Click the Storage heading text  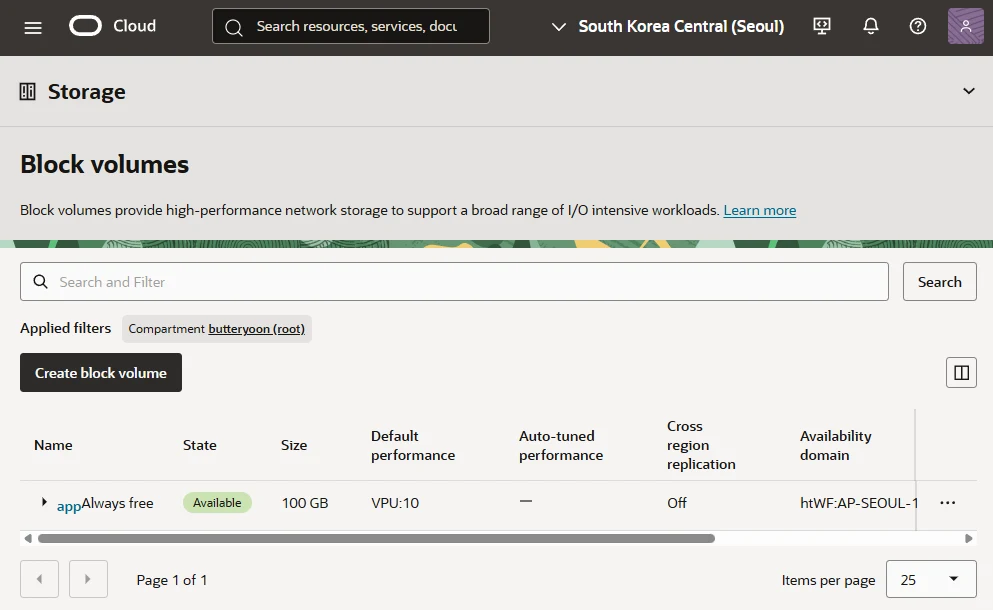[87, 92]
